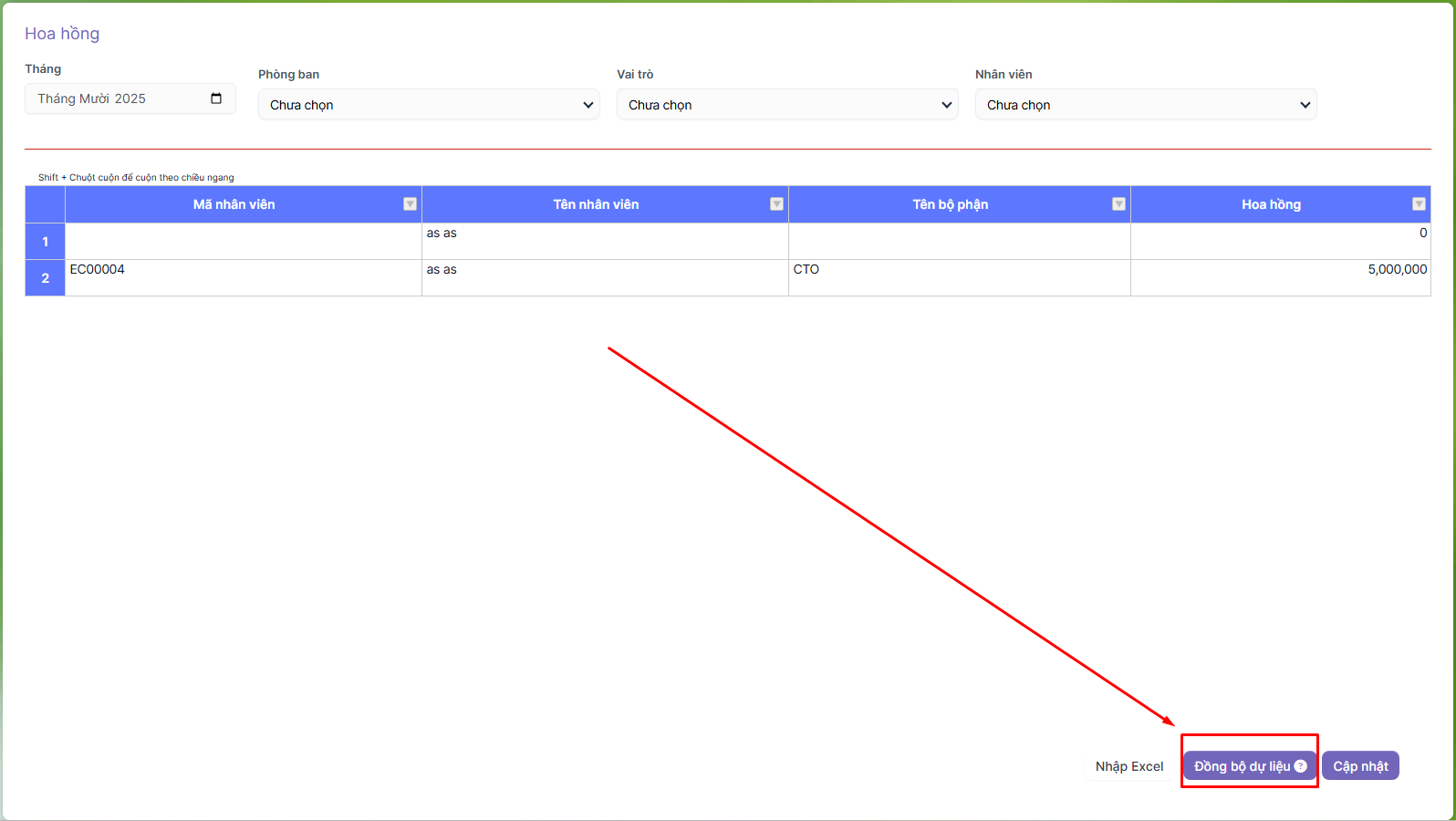The width and height of the screenshot is (1456, 821).
Task: Click the Đồng bộ dữ liệu button
Action: click(1241, 766)
